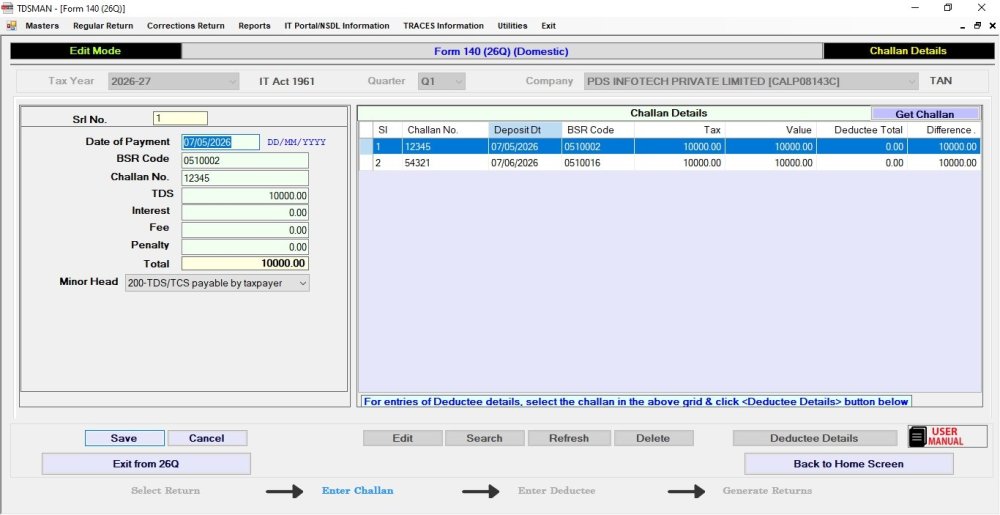
Task: Click the Challan No. input field
Action: click(x=245, y=178)
